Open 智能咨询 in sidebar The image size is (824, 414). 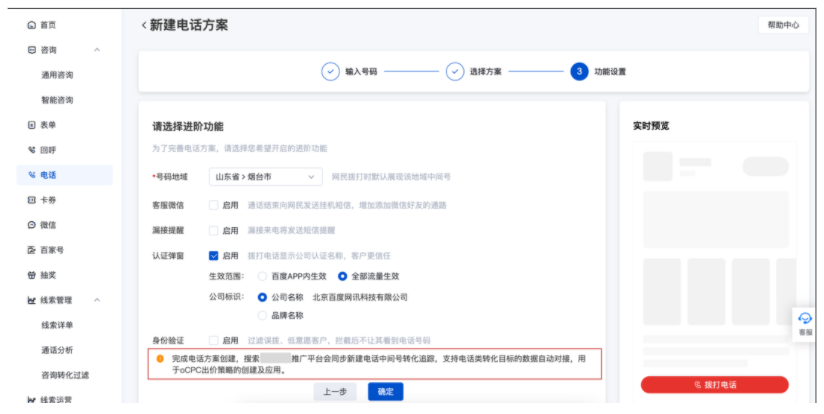coord(57,100)
